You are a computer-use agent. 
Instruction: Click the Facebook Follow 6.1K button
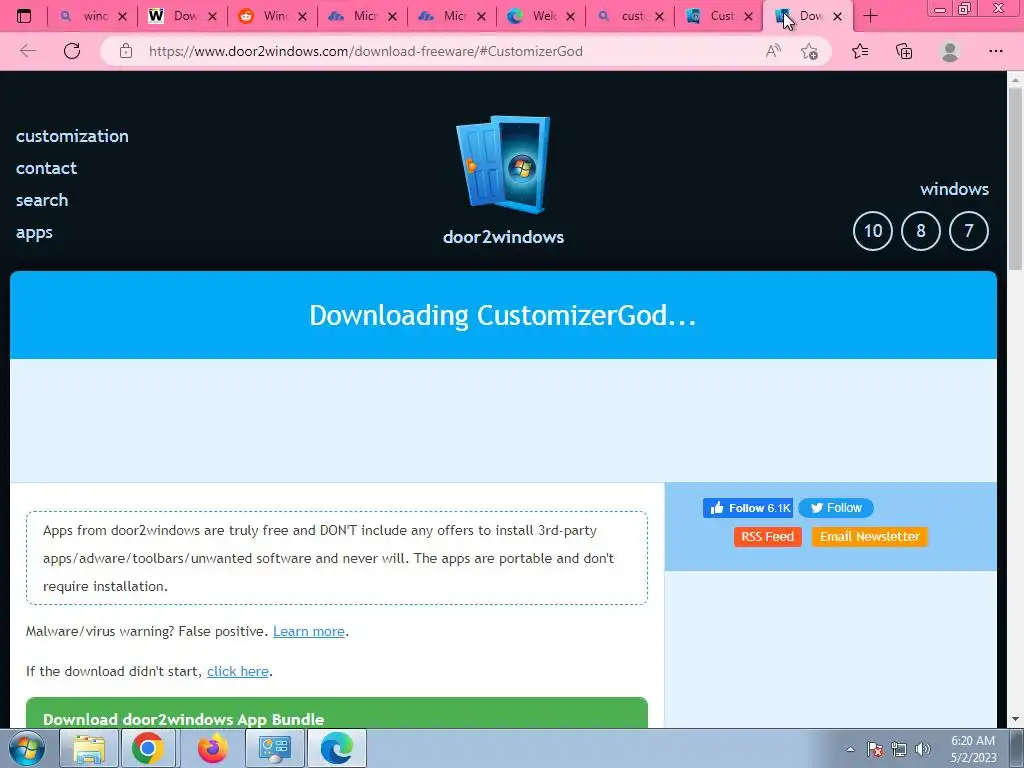click(748, 508)
